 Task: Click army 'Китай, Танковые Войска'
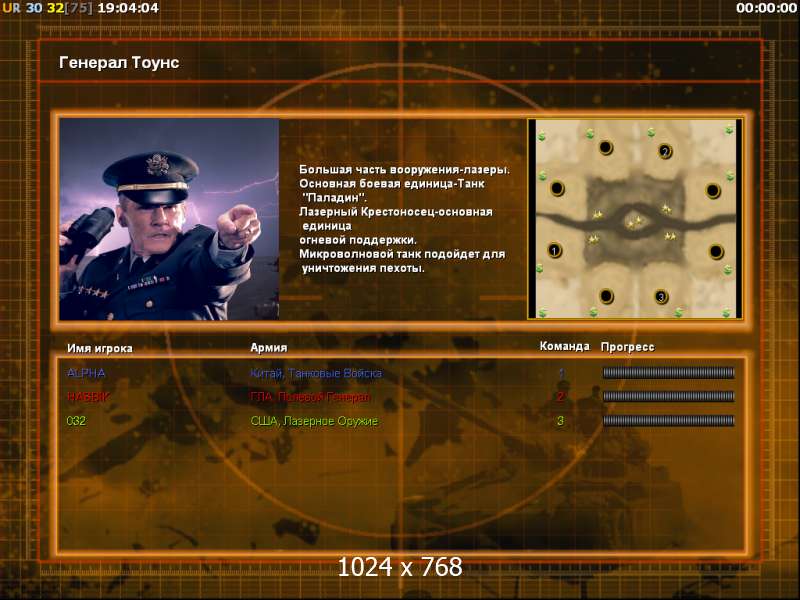pyautogui.click(x=316, y=373)
